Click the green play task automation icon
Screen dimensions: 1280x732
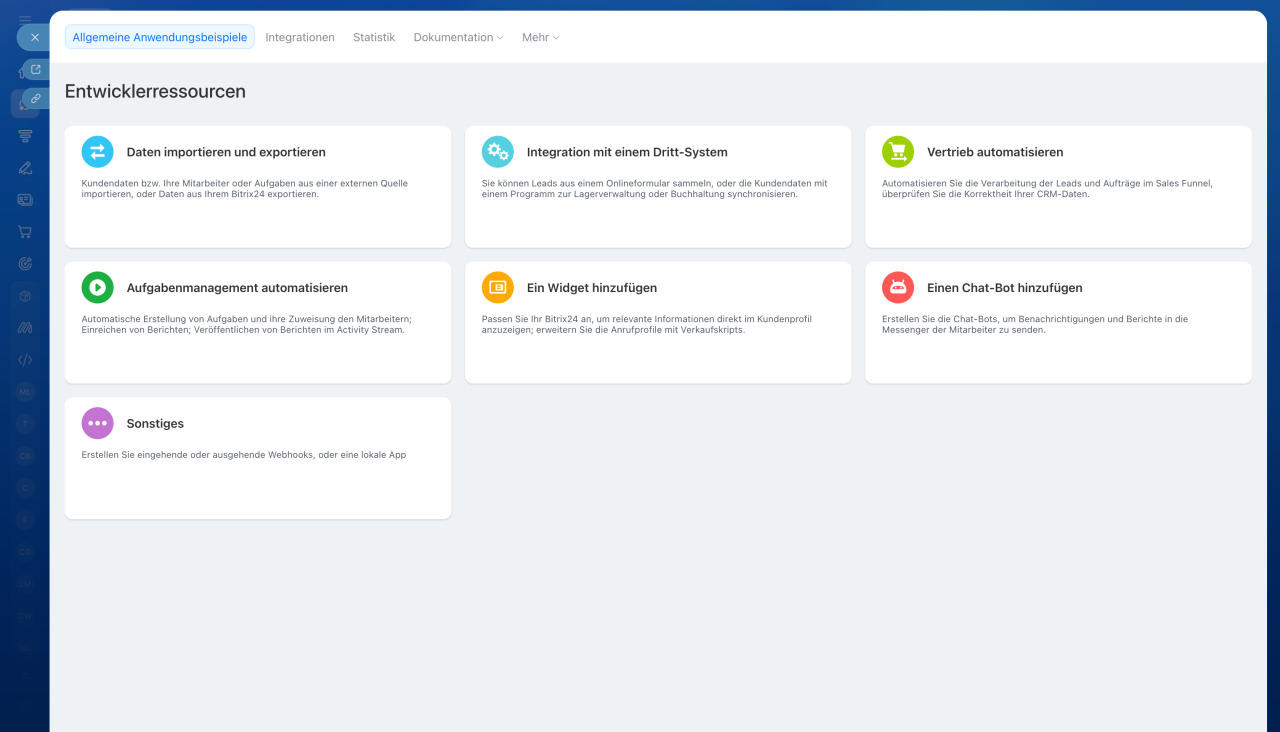point(97,288)
